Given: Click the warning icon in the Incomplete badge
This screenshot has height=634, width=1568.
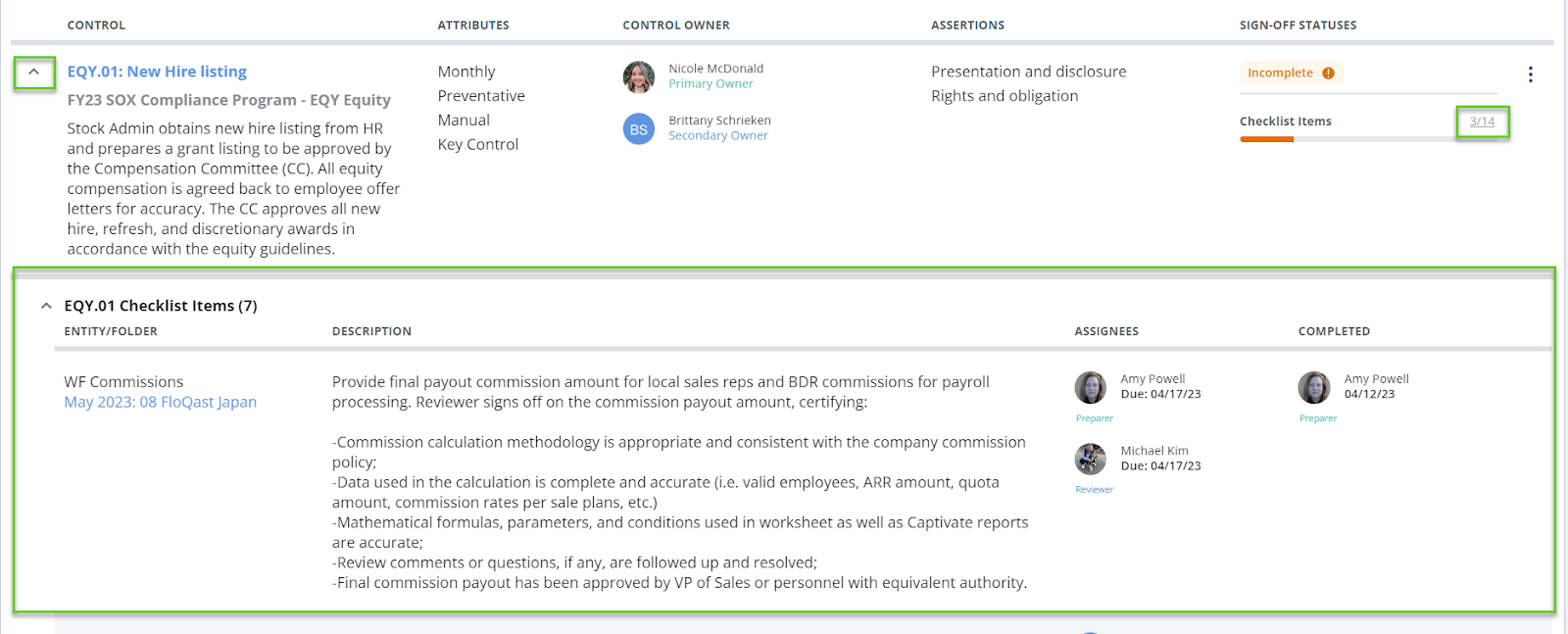Looking at the screenshot, I should [x=1328, y=73].
